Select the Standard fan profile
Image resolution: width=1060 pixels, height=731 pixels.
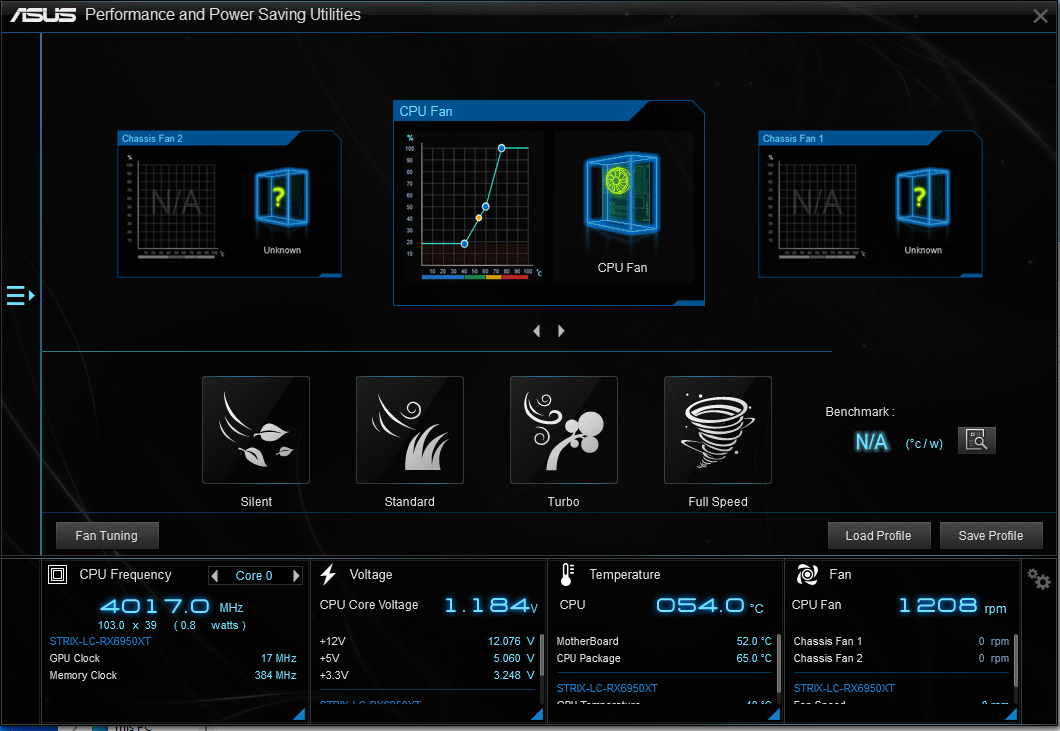[409, 430]
